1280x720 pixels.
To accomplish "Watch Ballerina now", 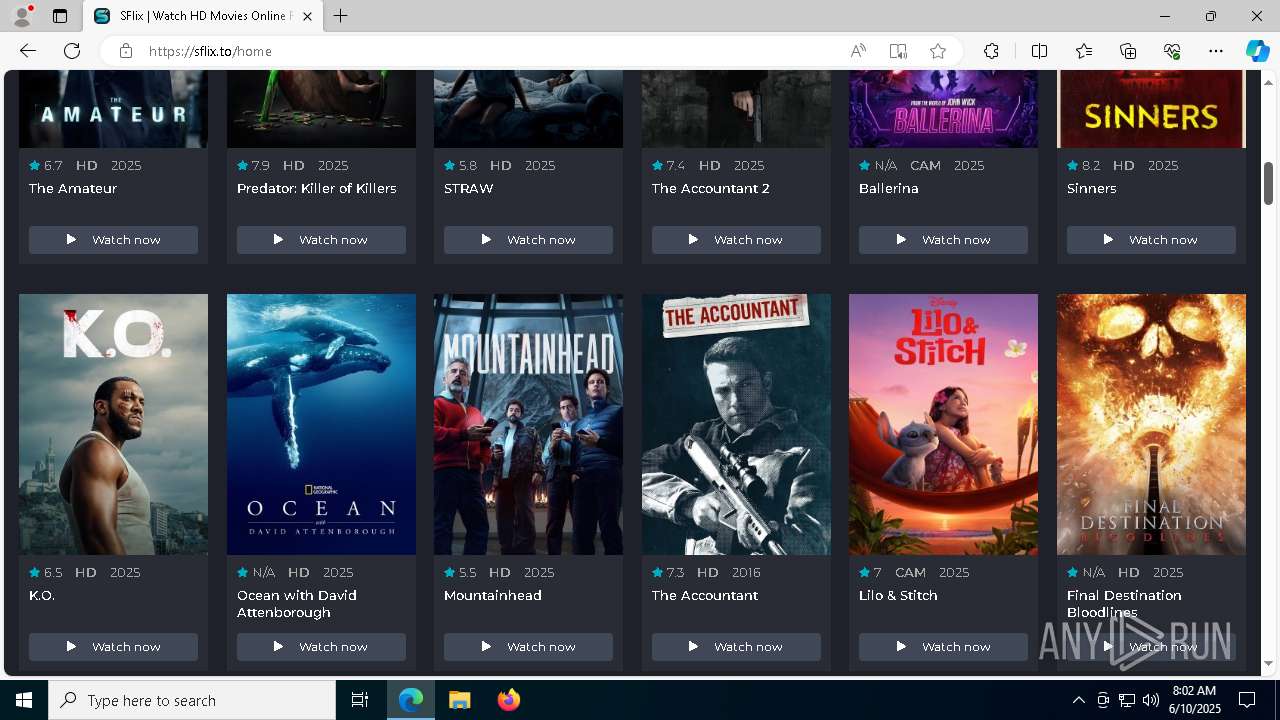I will coord(943,240).
